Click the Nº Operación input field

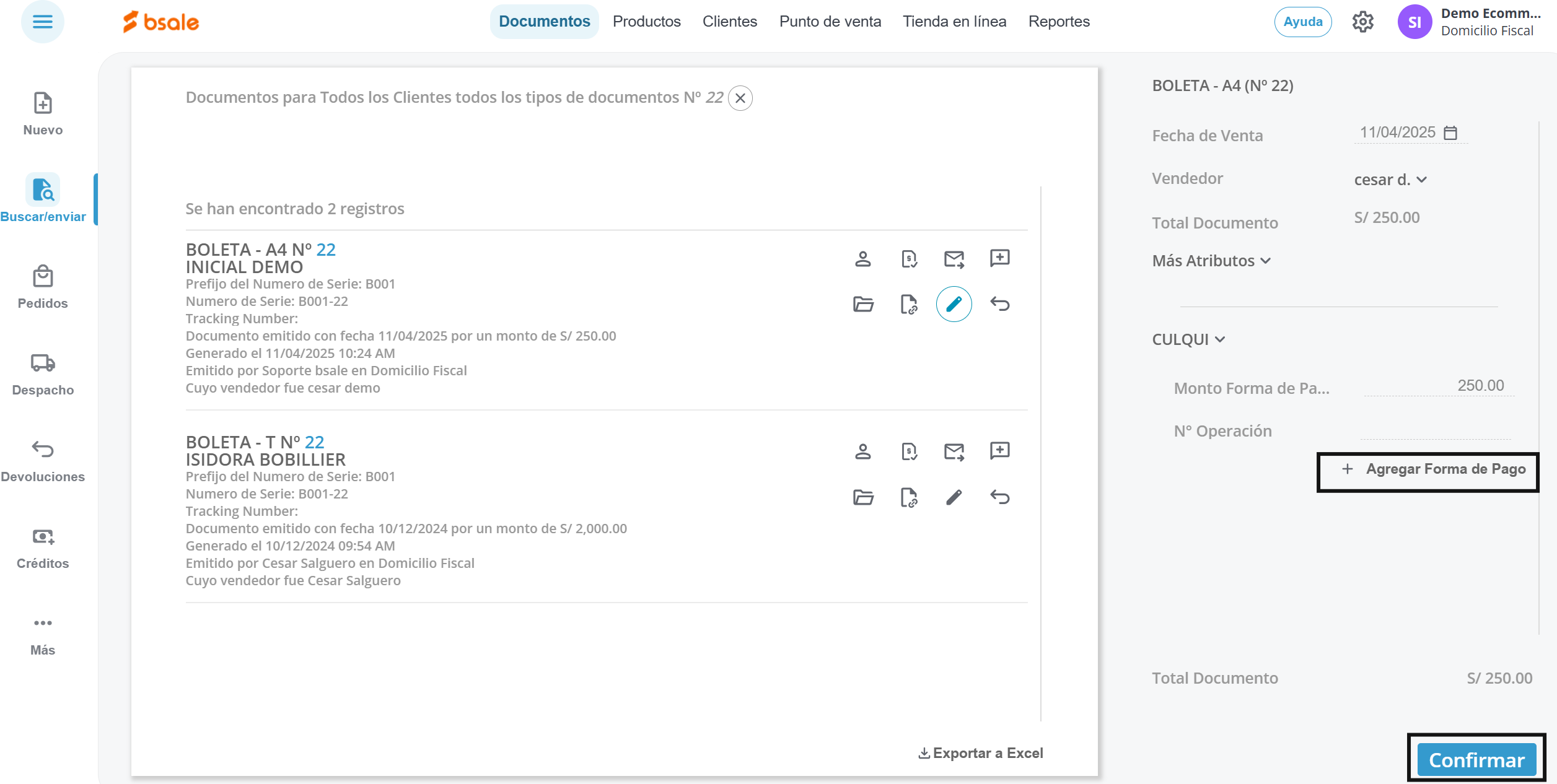pos(1434,430)
